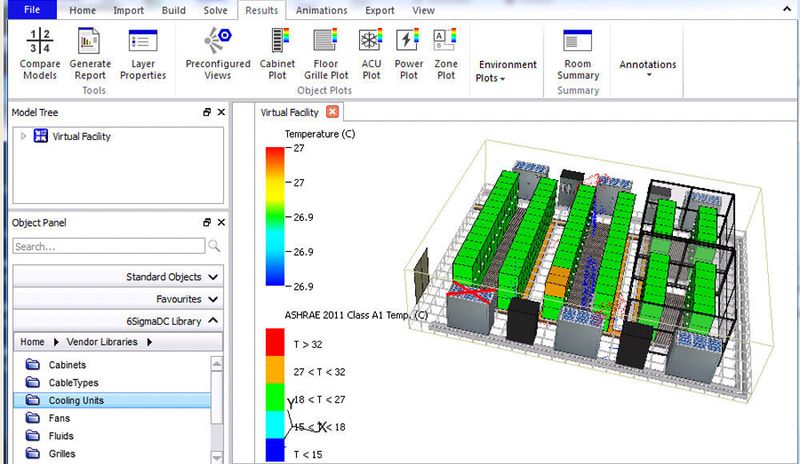This screenshot has width=800, height=464.
Task: Switch to the Home ribbon tab
Action: pos(82,10)
